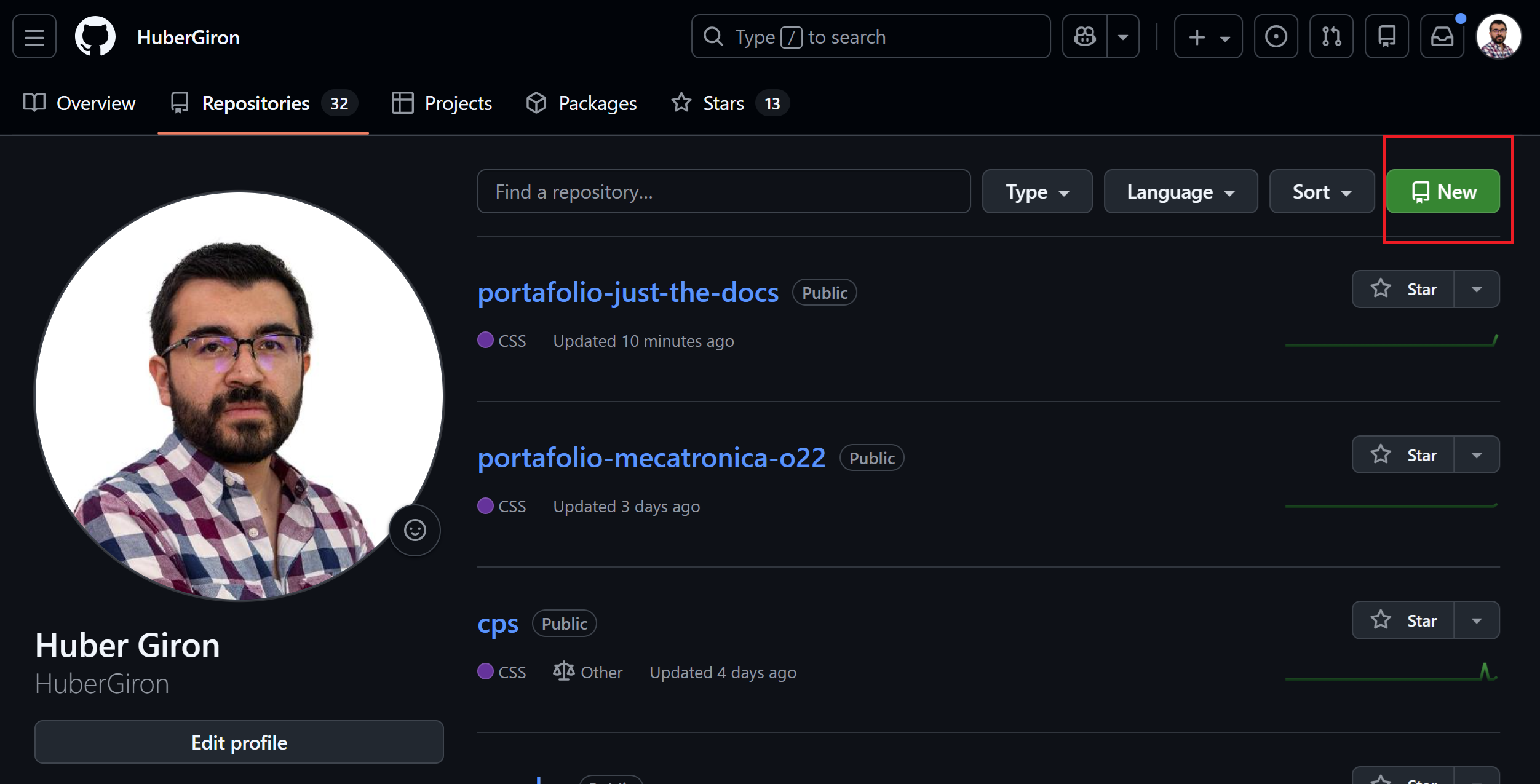
Task: Click the green New repository button
Action: (1443, 191)
